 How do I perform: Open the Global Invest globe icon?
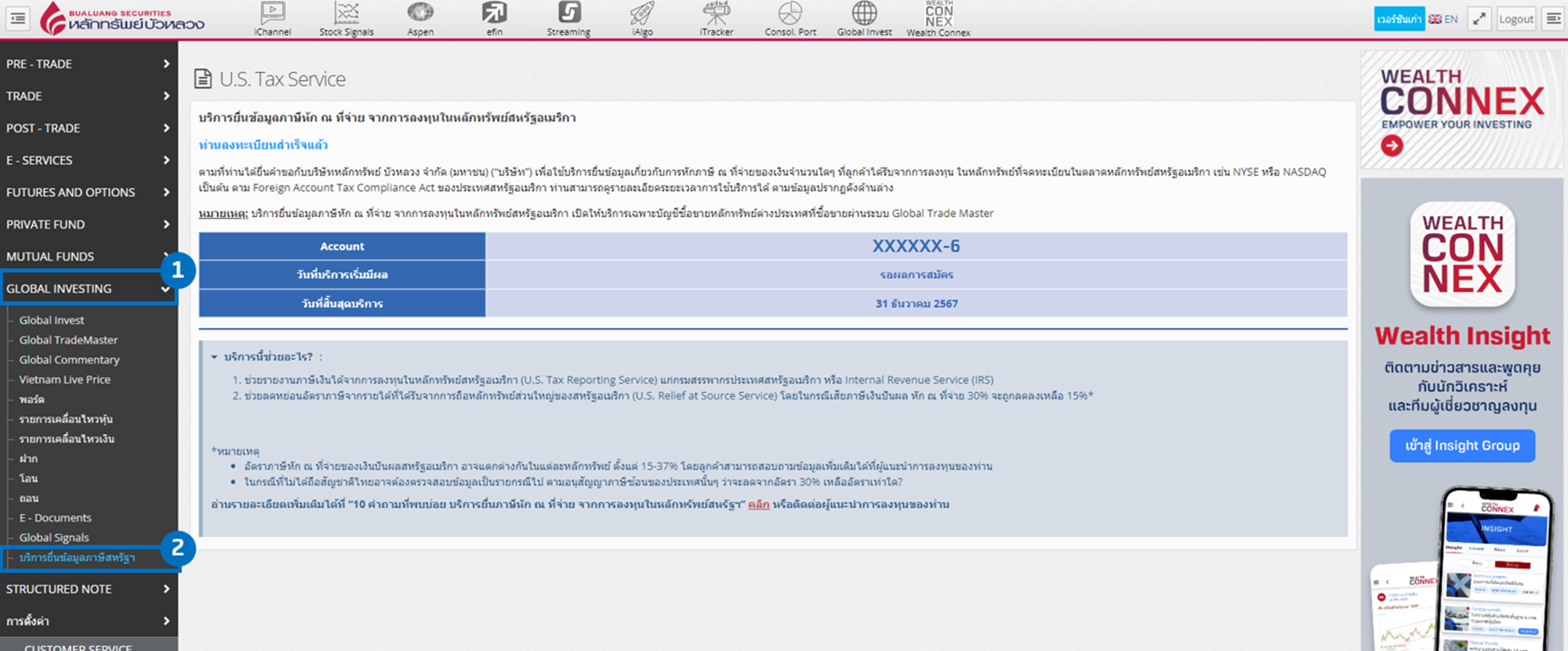coord(864,19)
